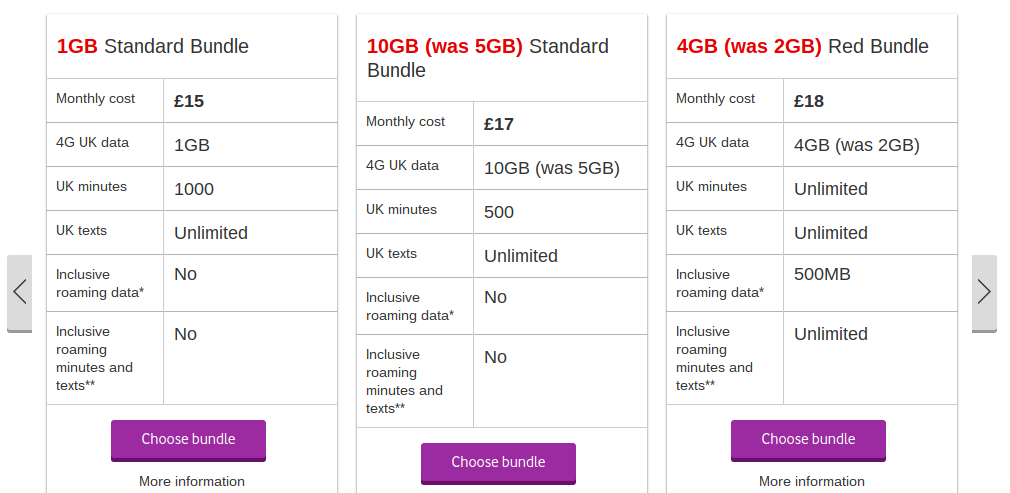Open More information under 1GB bundle
1010x493 pixels.
192,481
